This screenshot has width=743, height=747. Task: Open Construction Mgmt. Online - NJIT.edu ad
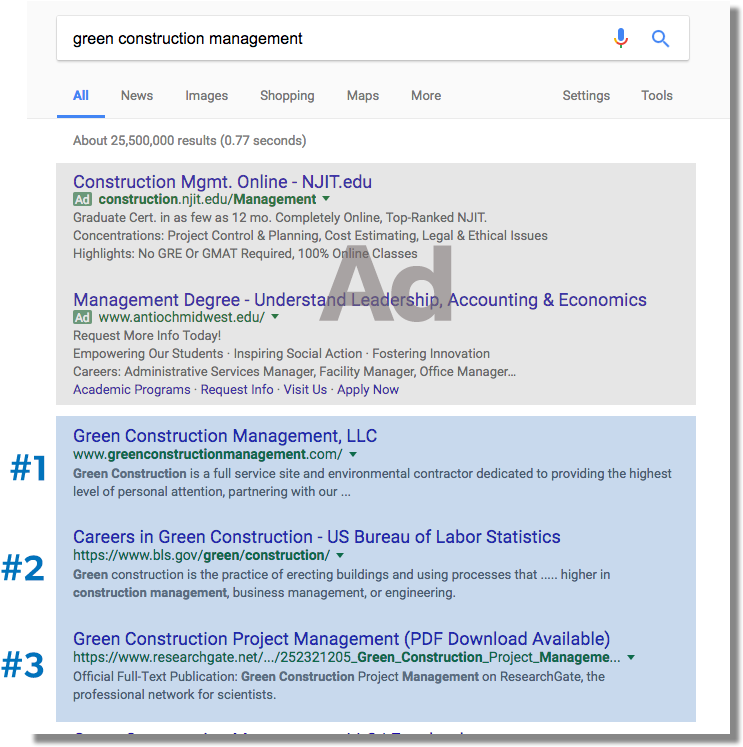click(222, 182)
